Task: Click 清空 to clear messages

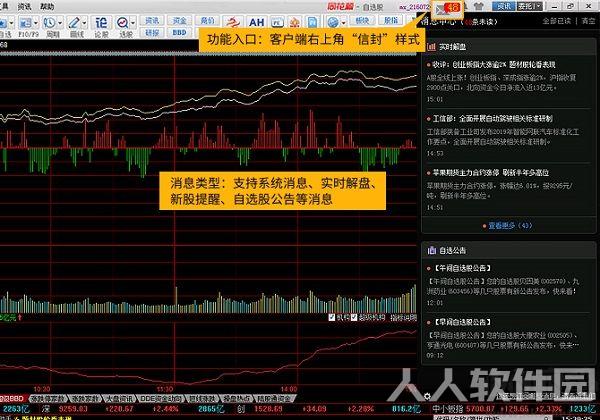Action: pos(589,21)
